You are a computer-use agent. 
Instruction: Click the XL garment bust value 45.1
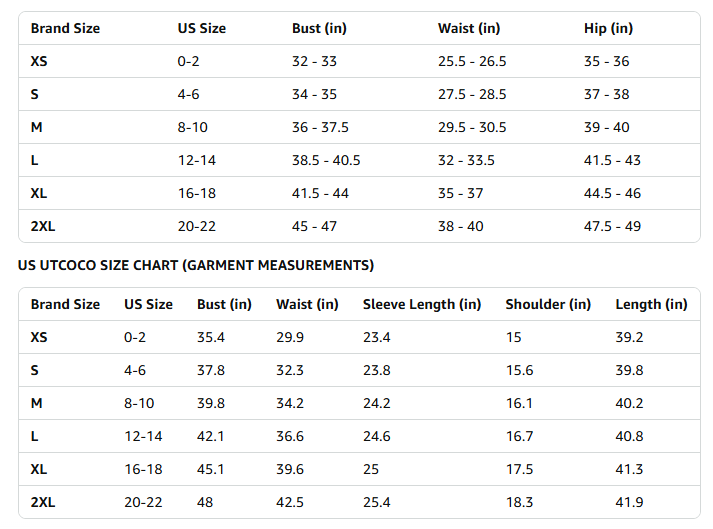[211, 469]
